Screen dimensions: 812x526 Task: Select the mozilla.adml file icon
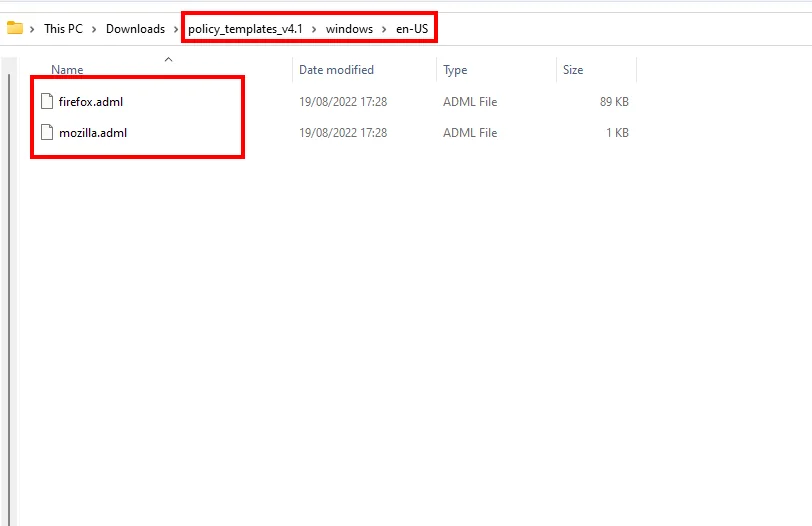[x=47, y=133]
